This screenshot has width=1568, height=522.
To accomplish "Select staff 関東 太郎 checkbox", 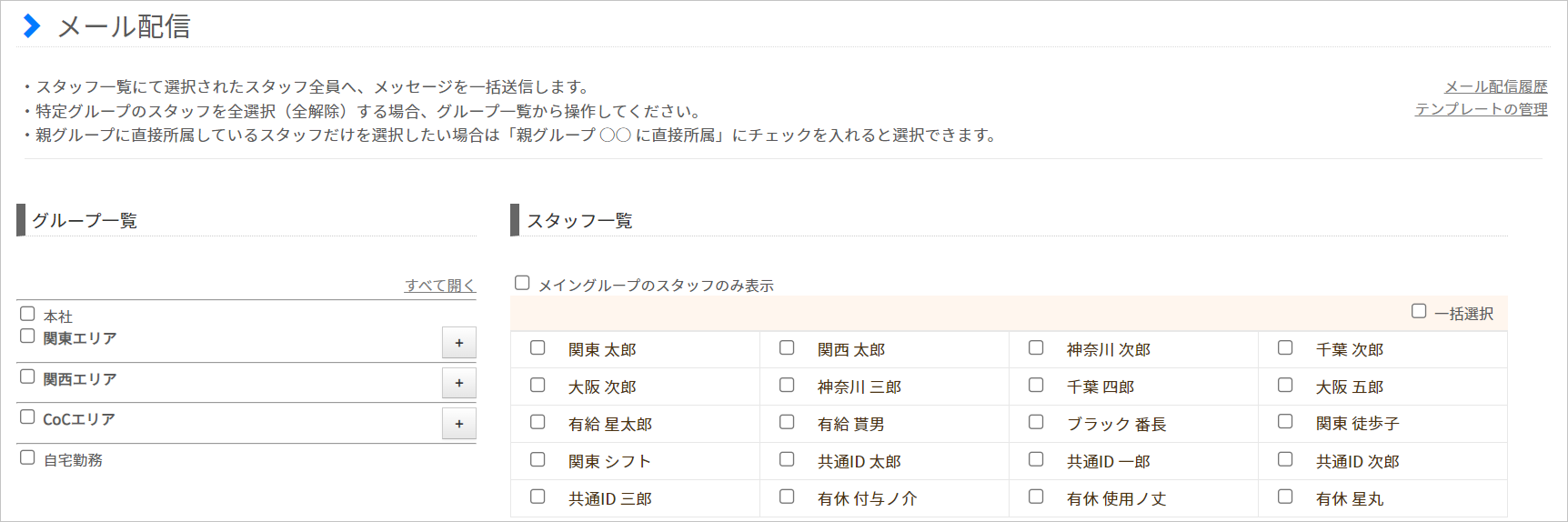I will pyautogui.click(x=538, y=347).
